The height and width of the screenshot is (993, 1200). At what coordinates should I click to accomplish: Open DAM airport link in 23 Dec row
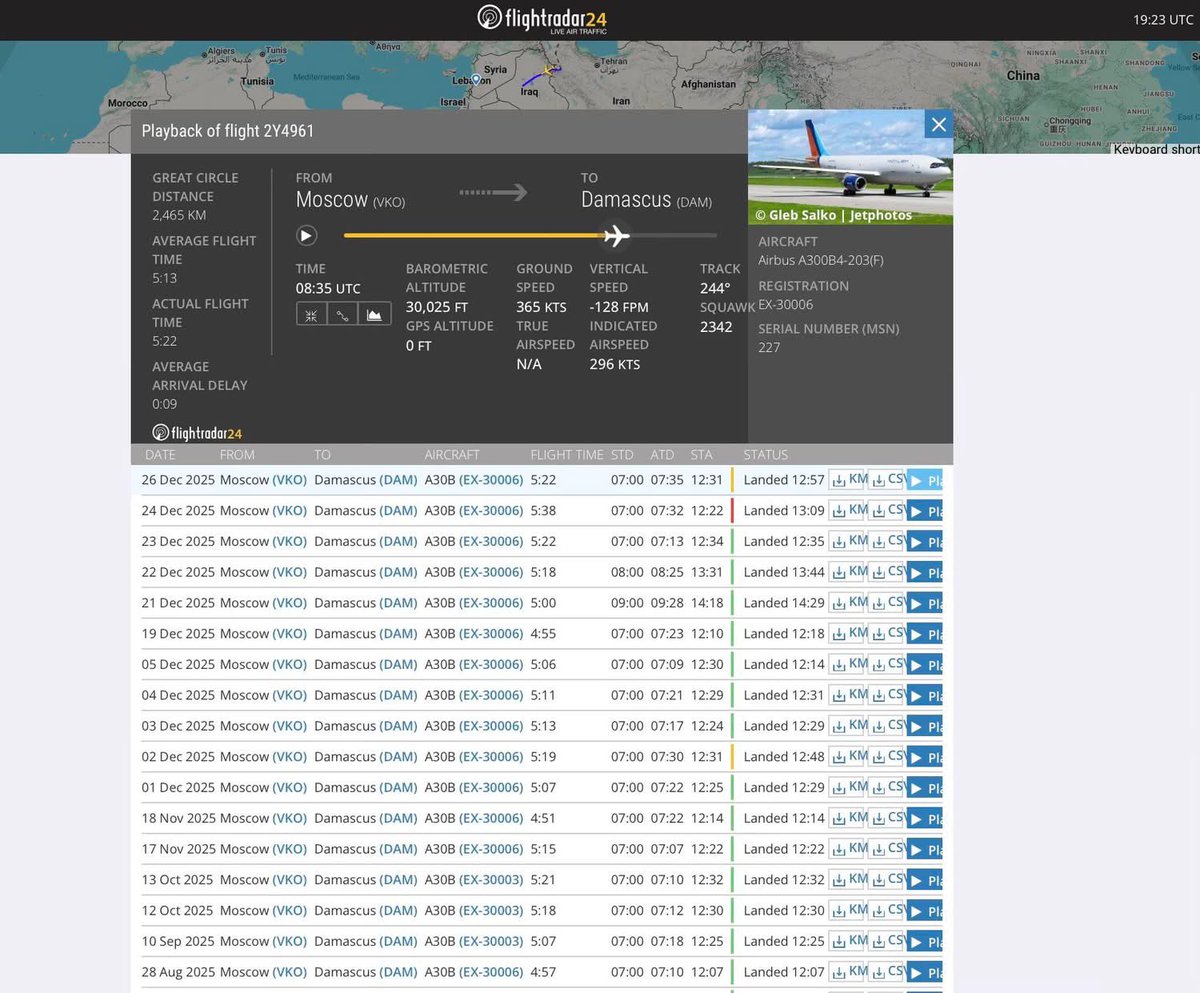398,542
